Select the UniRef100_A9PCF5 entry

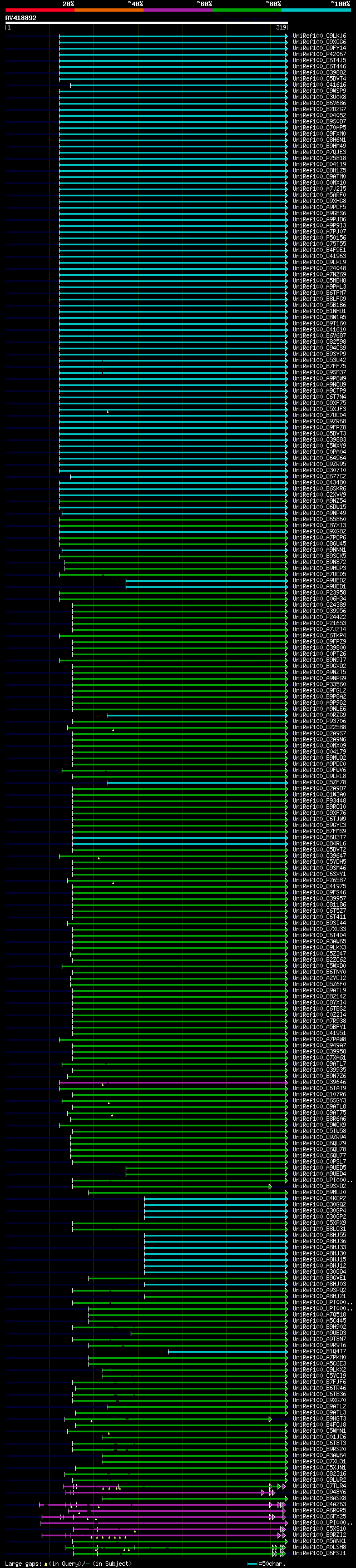click(x=319, y=207)
